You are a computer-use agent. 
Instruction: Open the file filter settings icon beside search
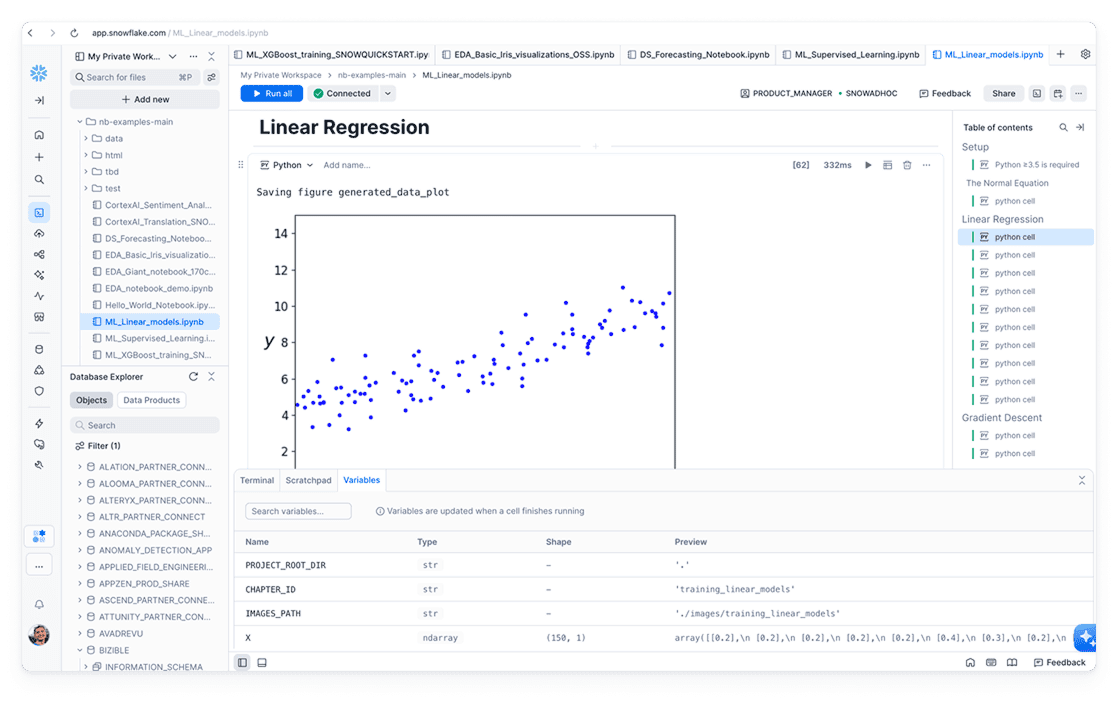click(x=211, y=77)
